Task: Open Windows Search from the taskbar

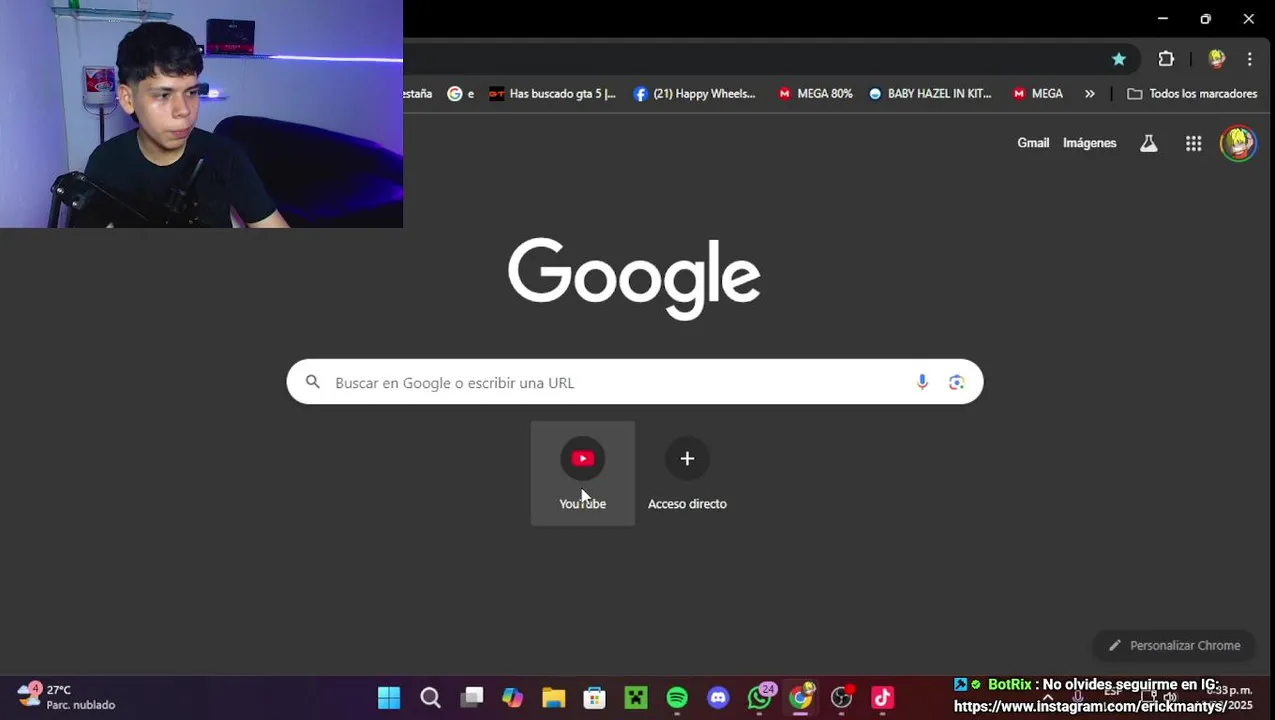Action: click(430, 697)
